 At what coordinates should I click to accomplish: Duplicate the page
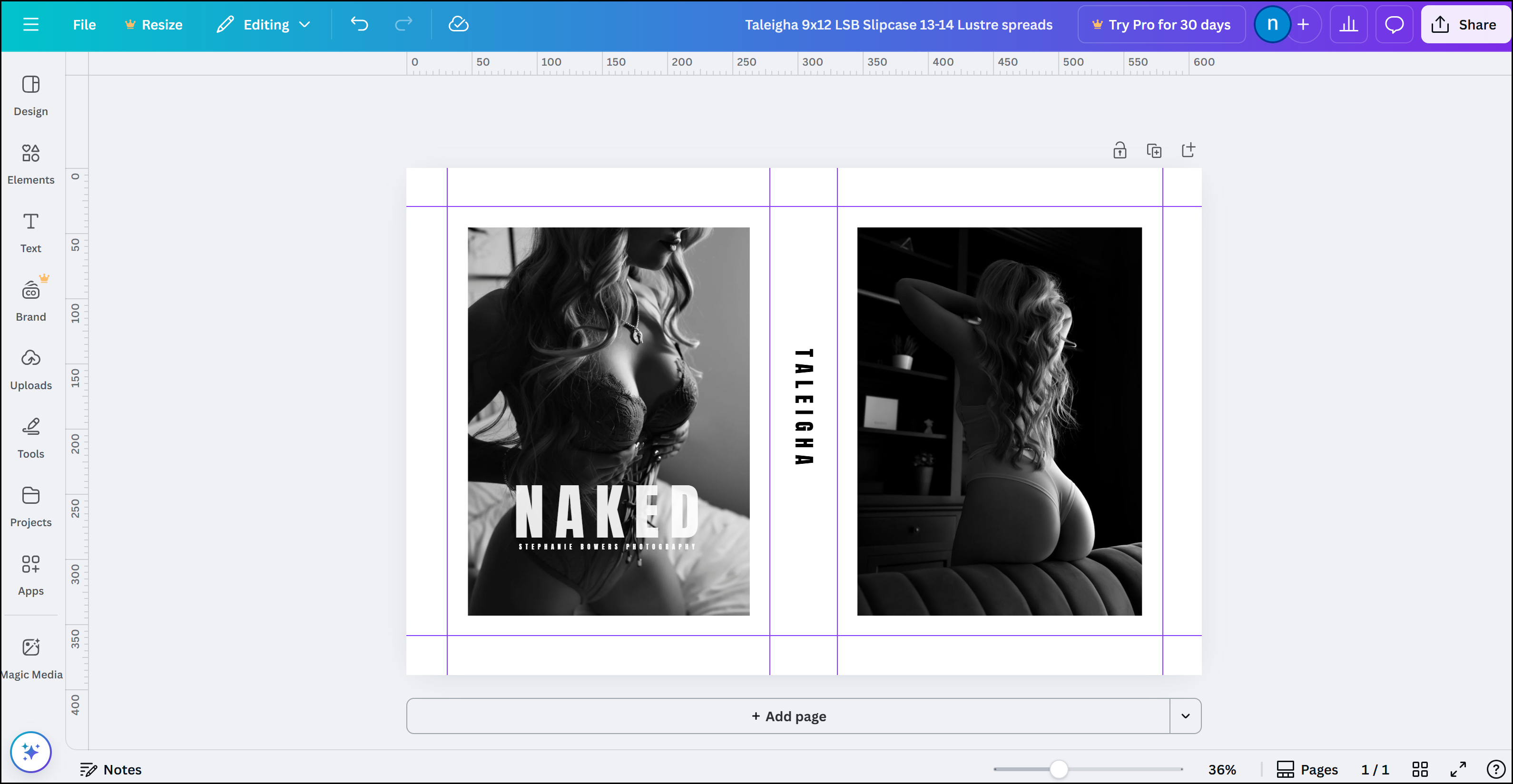pos(1154,150)
